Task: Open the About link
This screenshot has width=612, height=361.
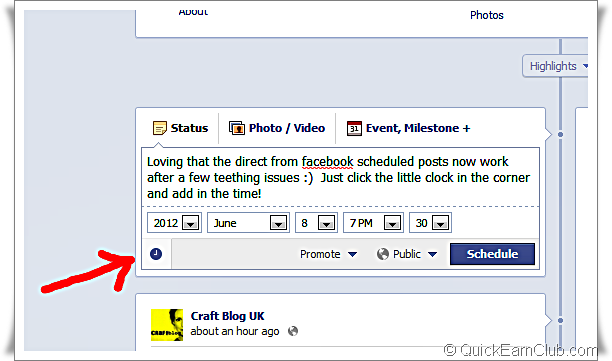Action: (193, 12)
